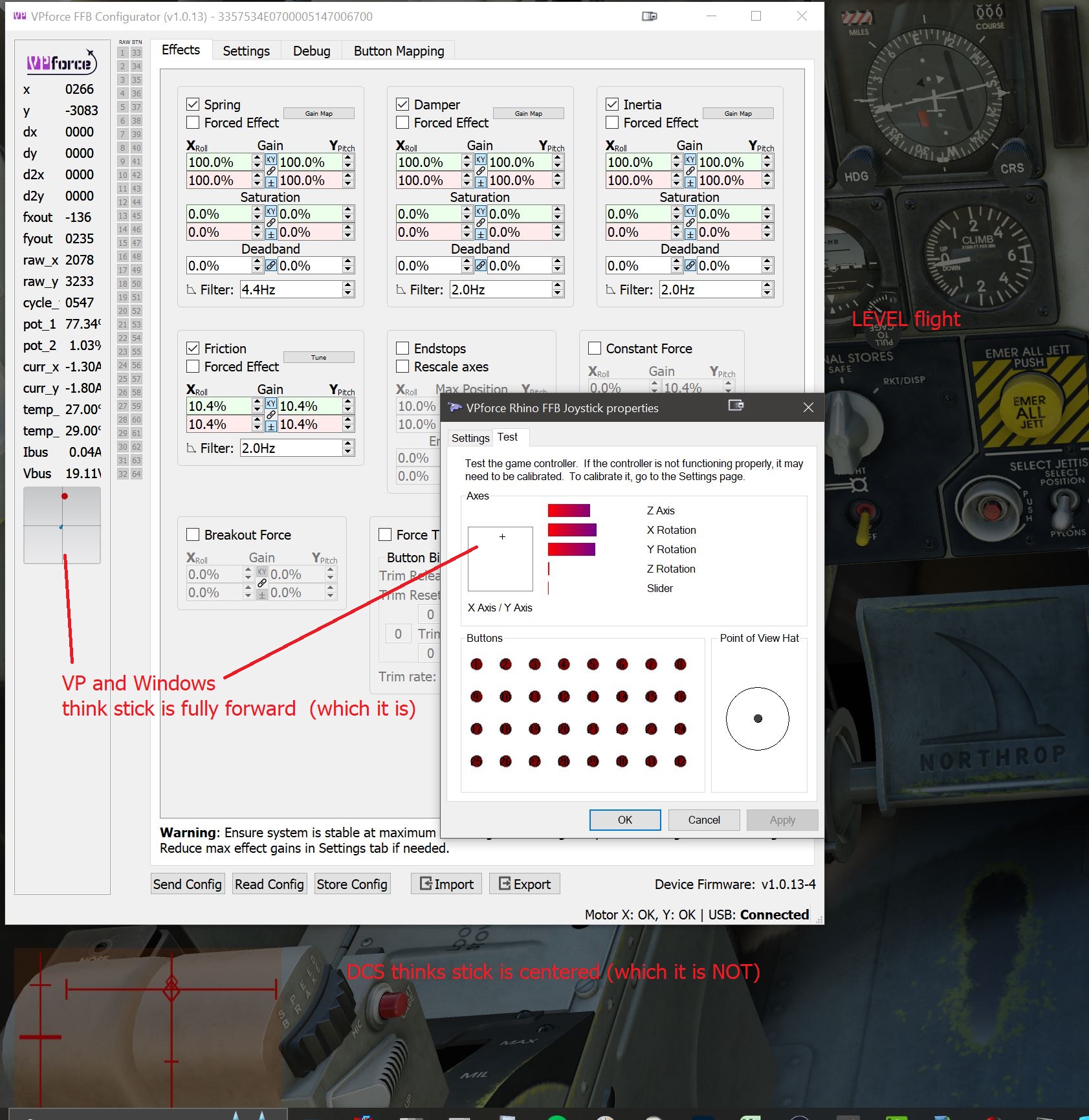Confirm the Rhino properties dialog with OK
The height and width of the screenshot is (1120, 1089).
pos(625,820)
